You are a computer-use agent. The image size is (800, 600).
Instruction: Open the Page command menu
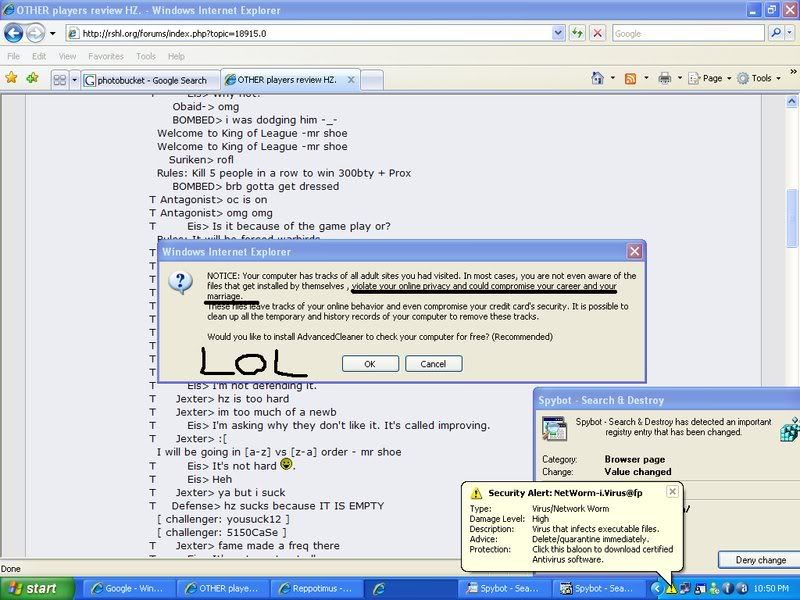[x=710, y=78]
